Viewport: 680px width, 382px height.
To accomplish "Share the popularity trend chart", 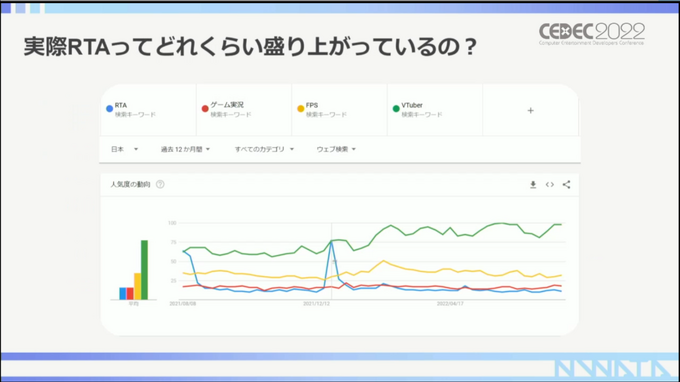I will [566, 184].
